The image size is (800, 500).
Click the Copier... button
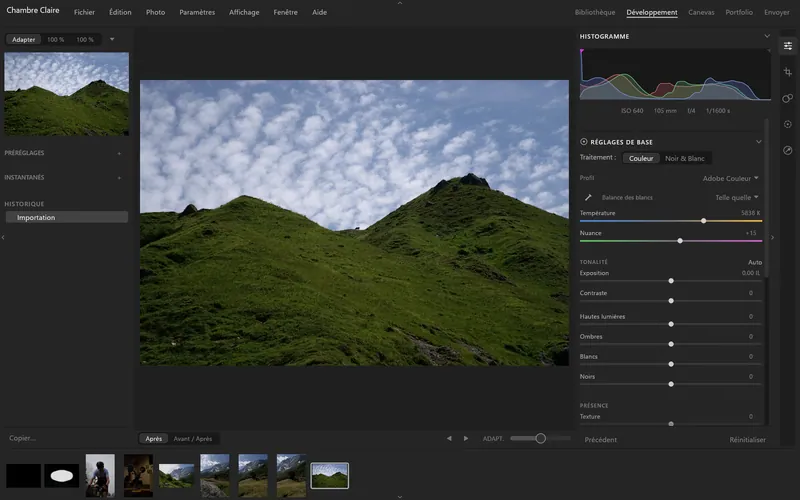click(x=22, y=438)
